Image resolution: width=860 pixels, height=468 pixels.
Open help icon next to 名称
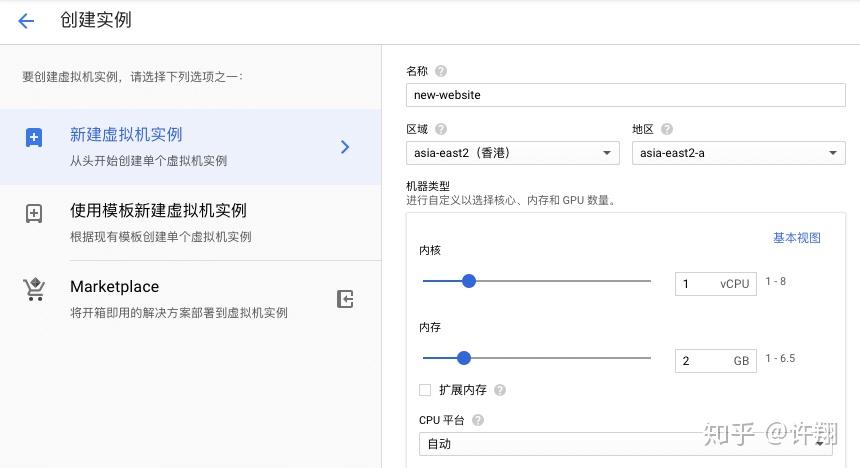pos(441,71)
